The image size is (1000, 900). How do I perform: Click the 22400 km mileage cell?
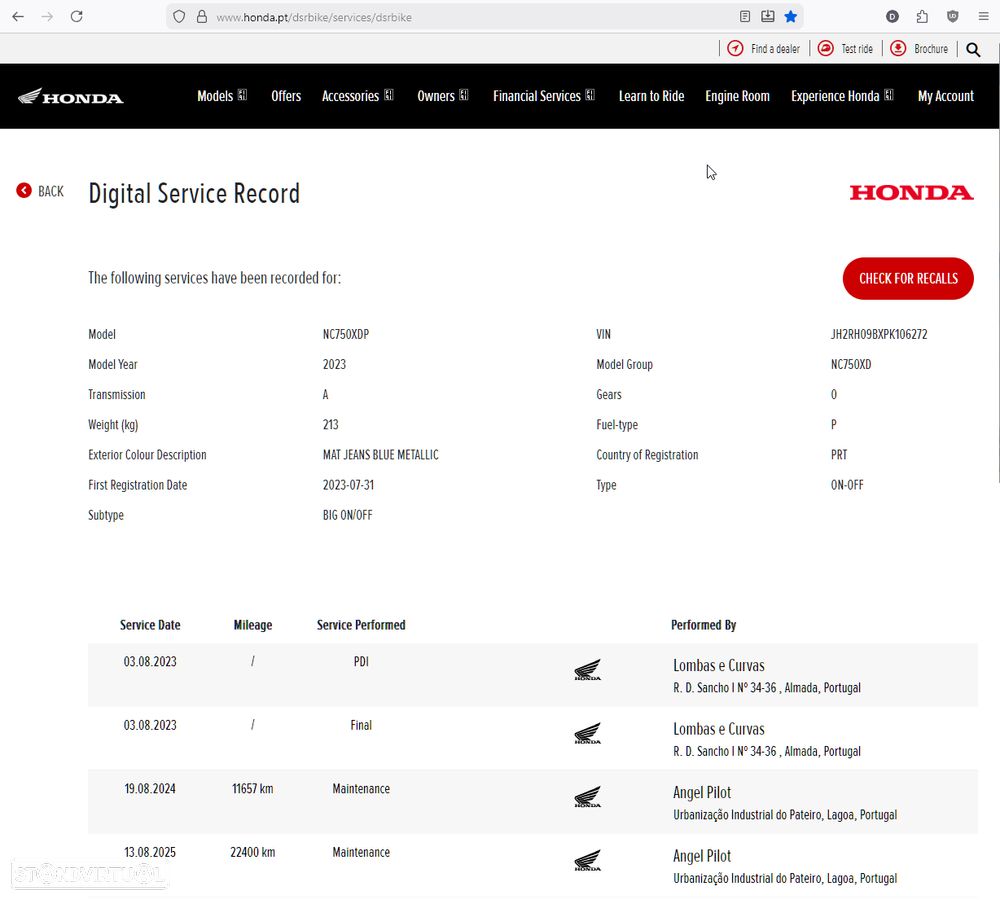pyautogui.click(x=253, y=853)
